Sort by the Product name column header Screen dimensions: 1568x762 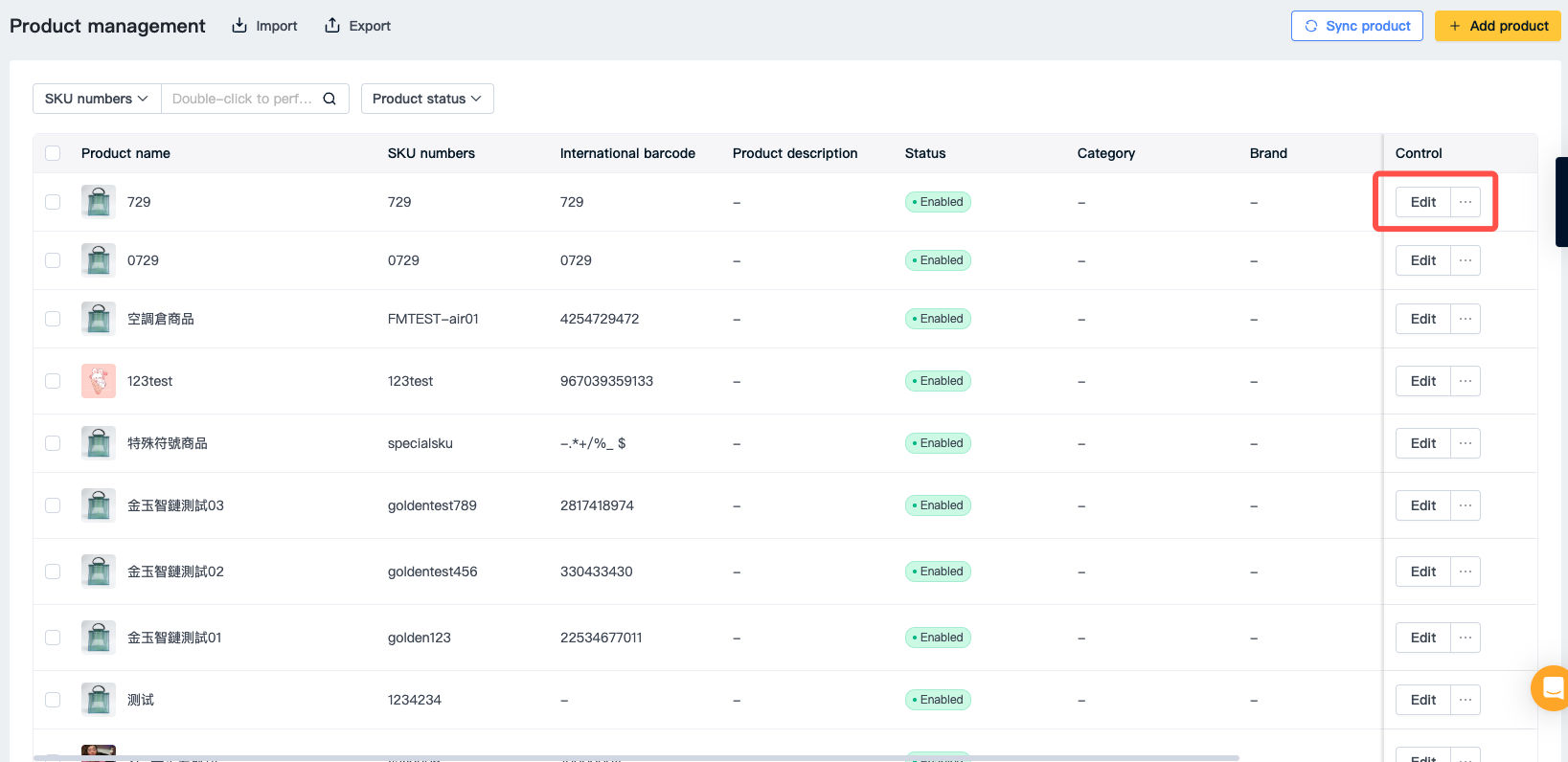pyautogui.click(x=125, y=153)
